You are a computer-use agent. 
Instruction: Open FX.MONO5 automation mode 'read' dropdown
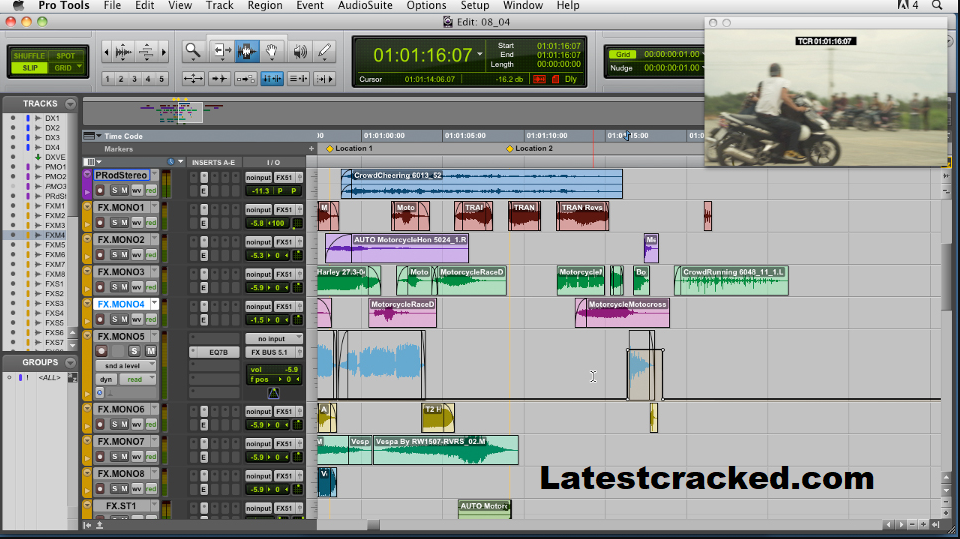[x=137, y=380]
